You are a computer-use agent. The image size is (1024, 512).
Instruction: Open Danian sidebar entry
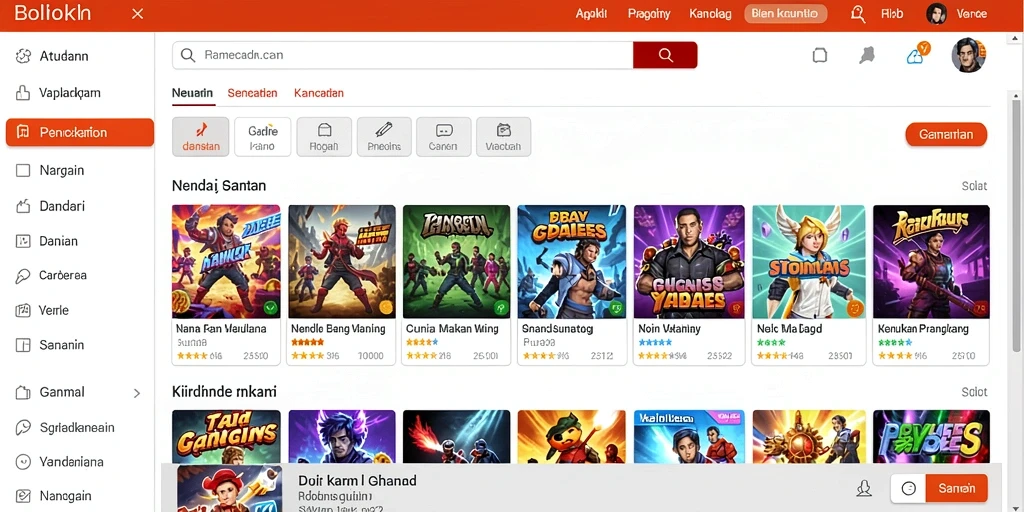46,241
